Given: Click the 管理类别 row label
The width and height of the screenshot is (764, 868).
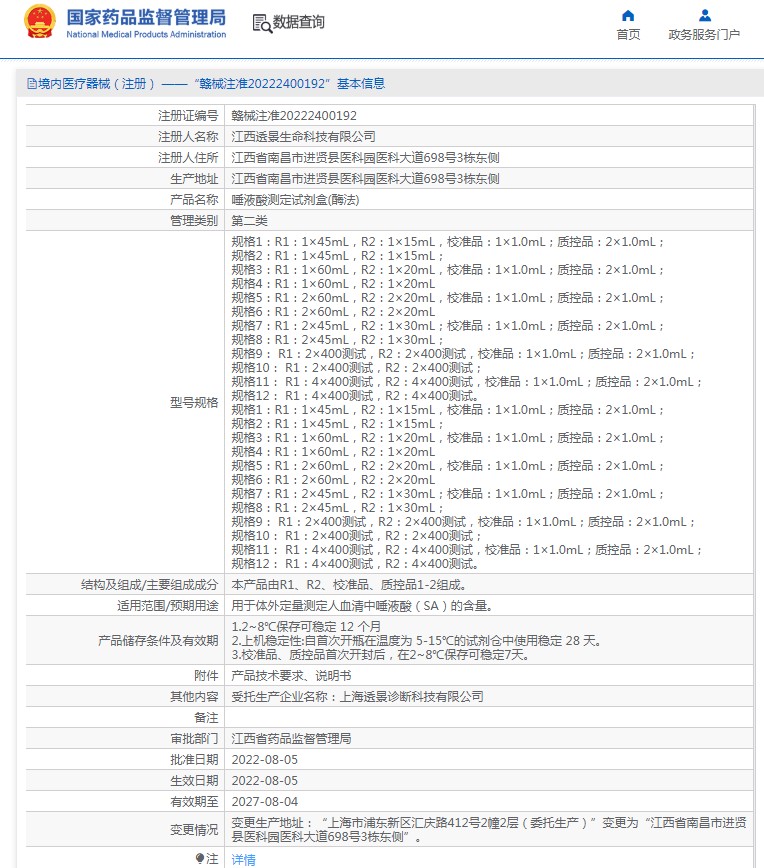Looking at the screenshot, I should tap(194, 221).
